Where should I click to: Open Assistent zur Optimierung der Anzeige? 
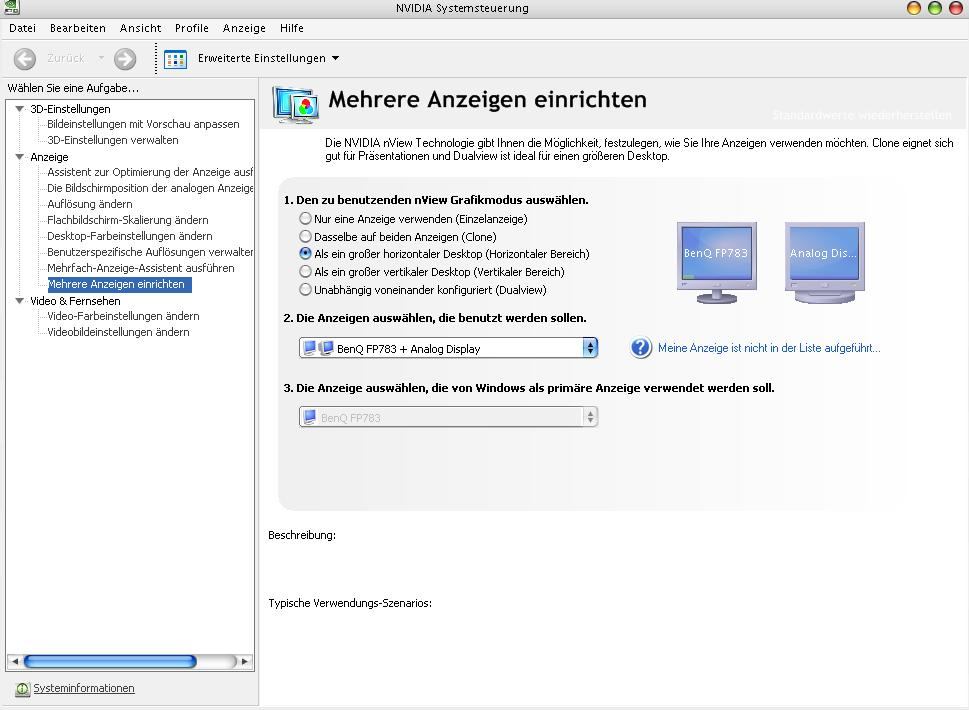[x=150, y=172]
